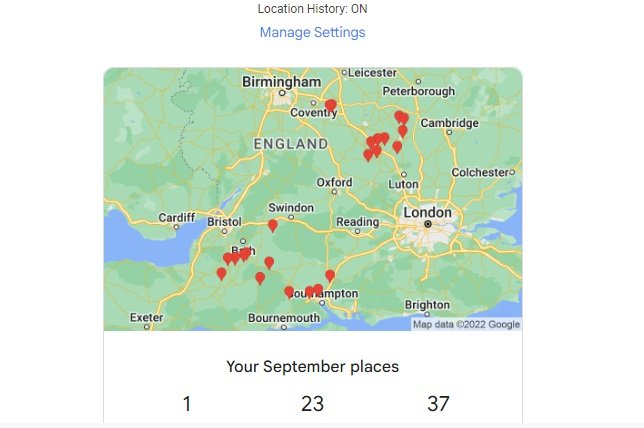Select the Cambridge label on the map
Screen dimensions: 644x428
449,123
